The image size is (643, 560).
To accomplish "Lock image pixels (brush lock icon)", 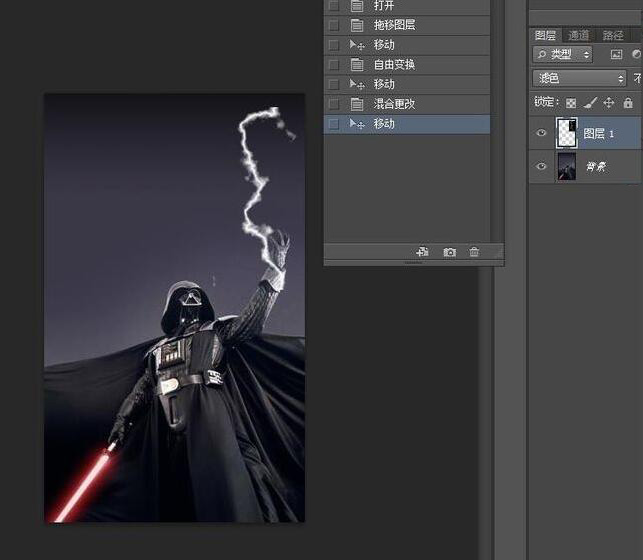I will coord(590,102).
